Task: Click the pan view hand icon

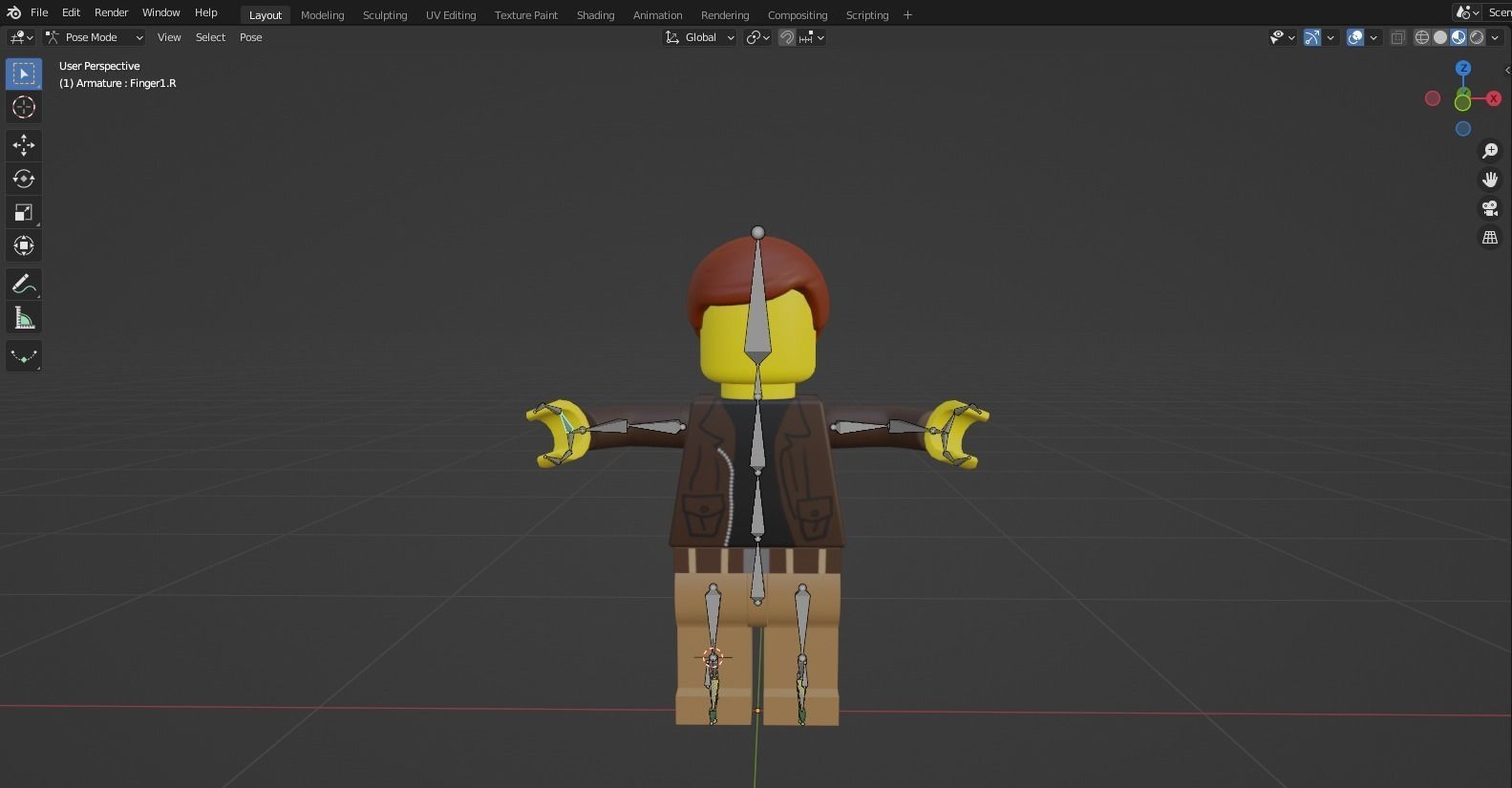Action: (x=1490, y=180)
